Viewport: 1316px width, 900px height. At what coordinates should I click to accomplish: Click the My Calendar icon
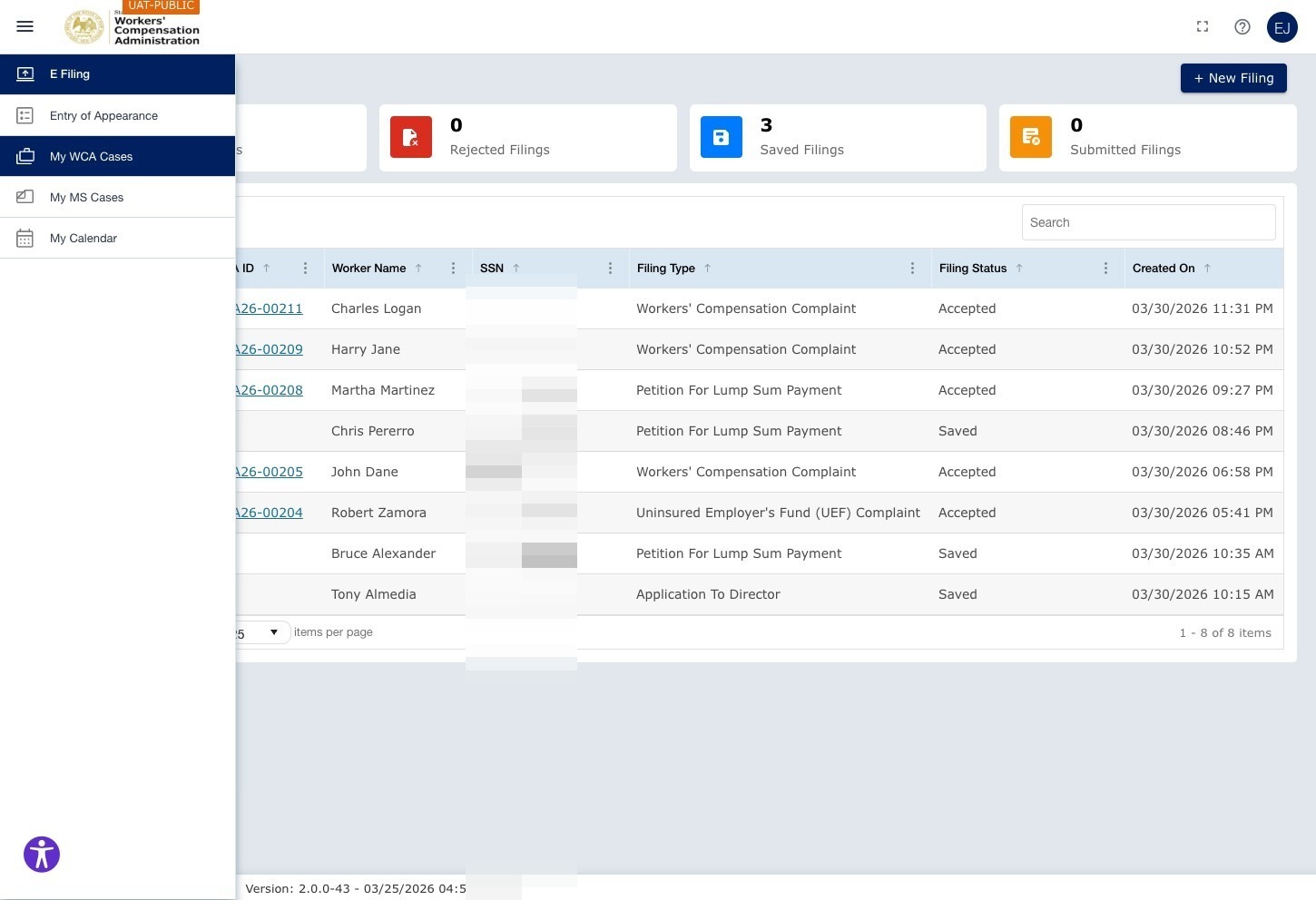point(25,238)
